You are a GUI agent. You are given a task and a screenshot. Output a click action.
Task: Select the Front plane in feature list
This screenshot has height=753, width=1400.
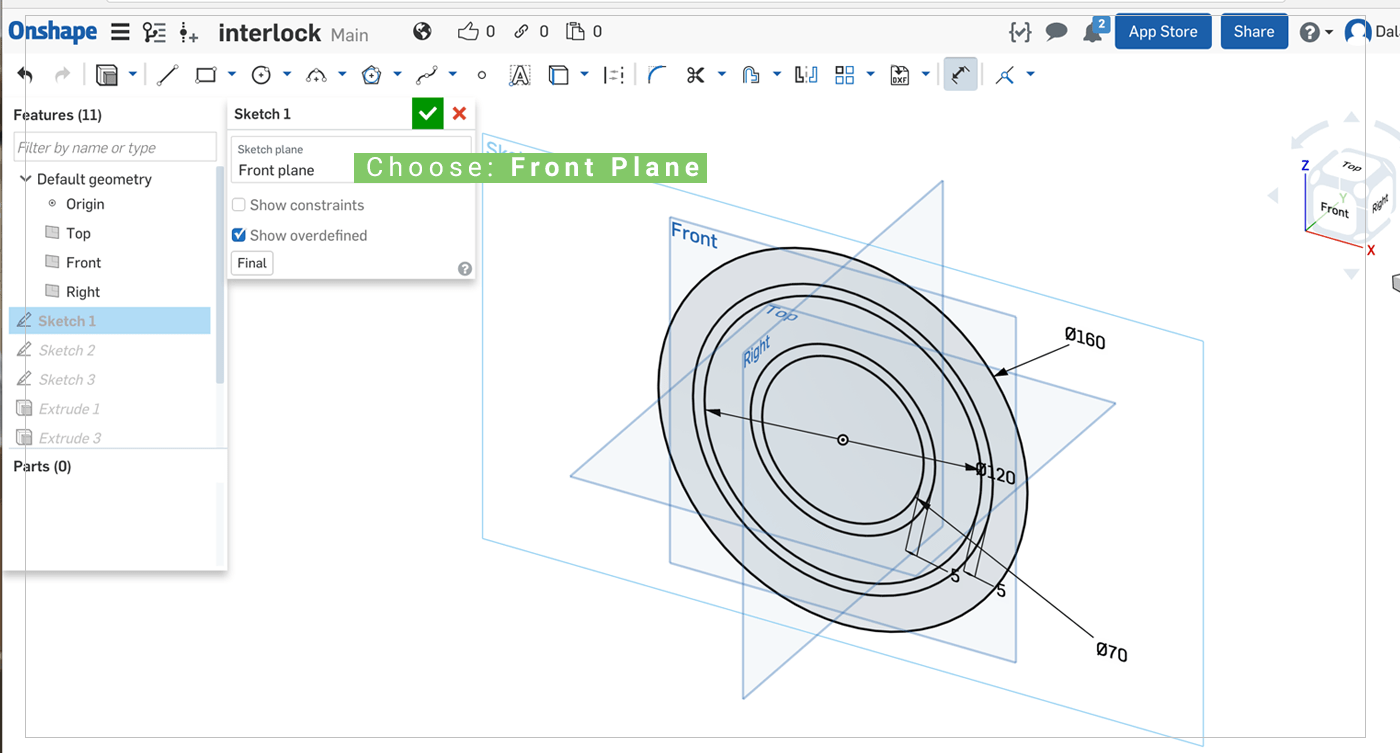tap(83, 262)
